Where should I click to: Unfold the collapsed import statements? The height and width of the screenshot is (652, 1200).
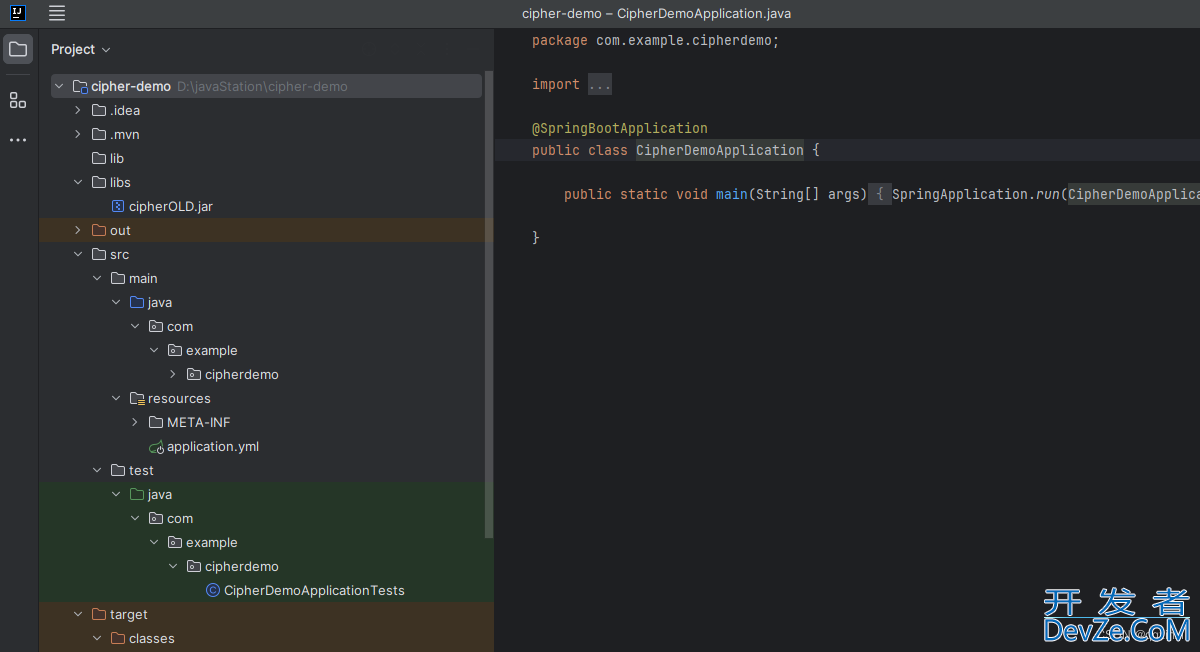[599, 85]
